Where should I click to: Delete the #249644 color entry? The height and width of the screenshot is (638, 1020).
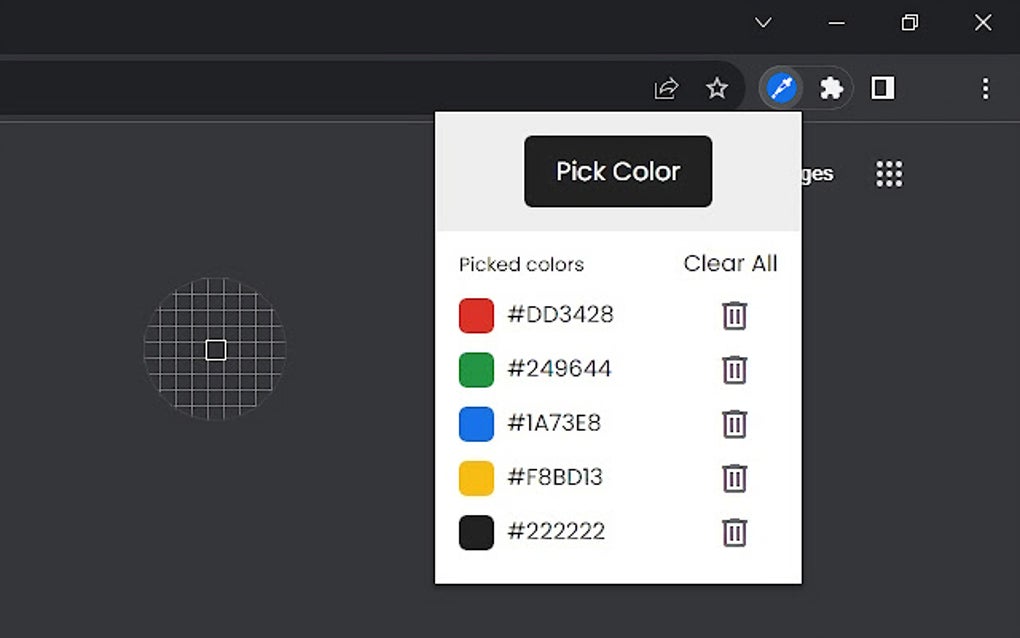[x=734, y=369]
